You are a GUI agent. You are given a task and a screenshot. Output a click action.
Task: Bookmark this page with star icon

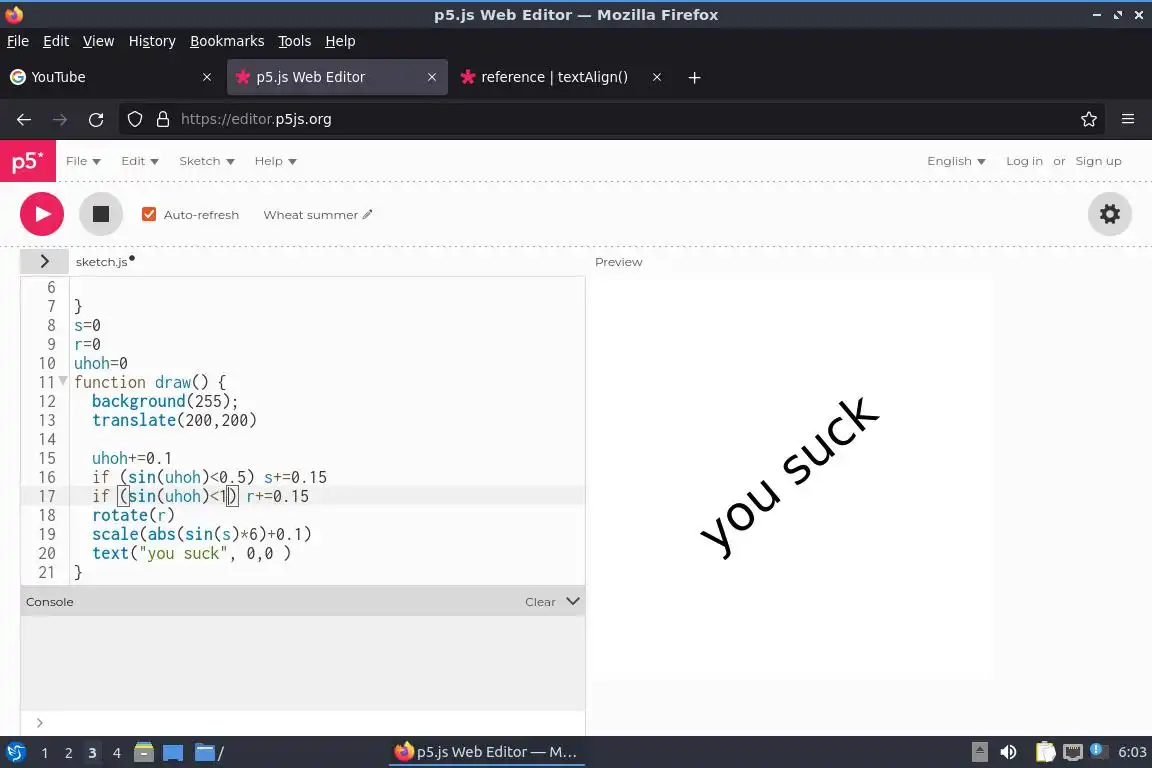coord(1089,119)
